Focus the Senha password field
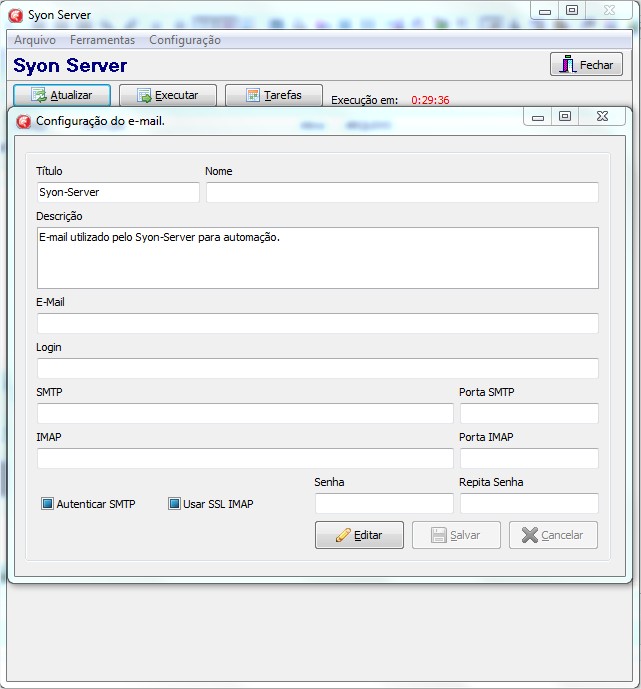The width and height of the screenshot is (641, 689). coord(384,504)
